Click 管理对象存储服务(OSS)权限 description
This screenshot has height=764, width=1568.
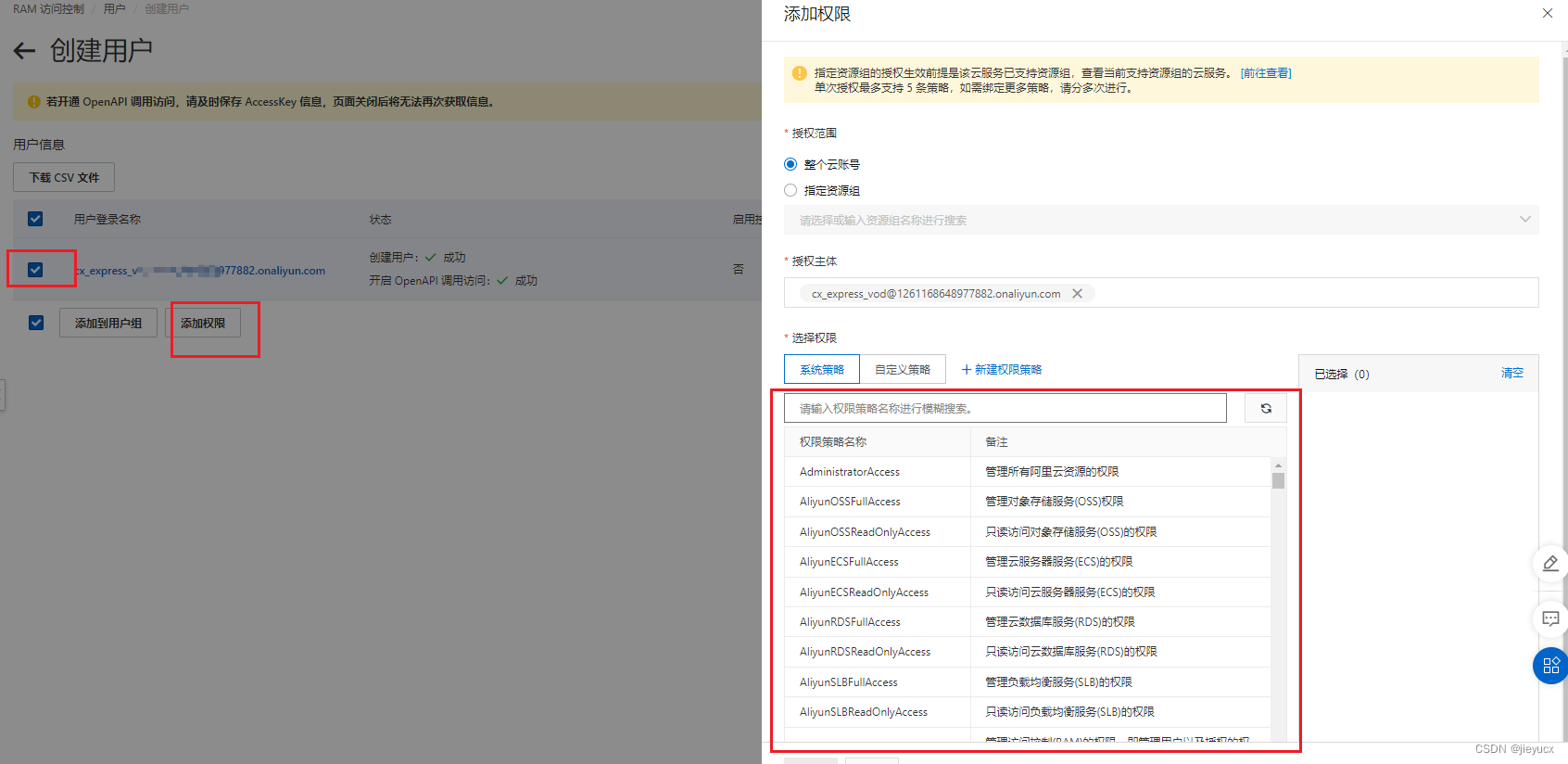(1054, 502)
